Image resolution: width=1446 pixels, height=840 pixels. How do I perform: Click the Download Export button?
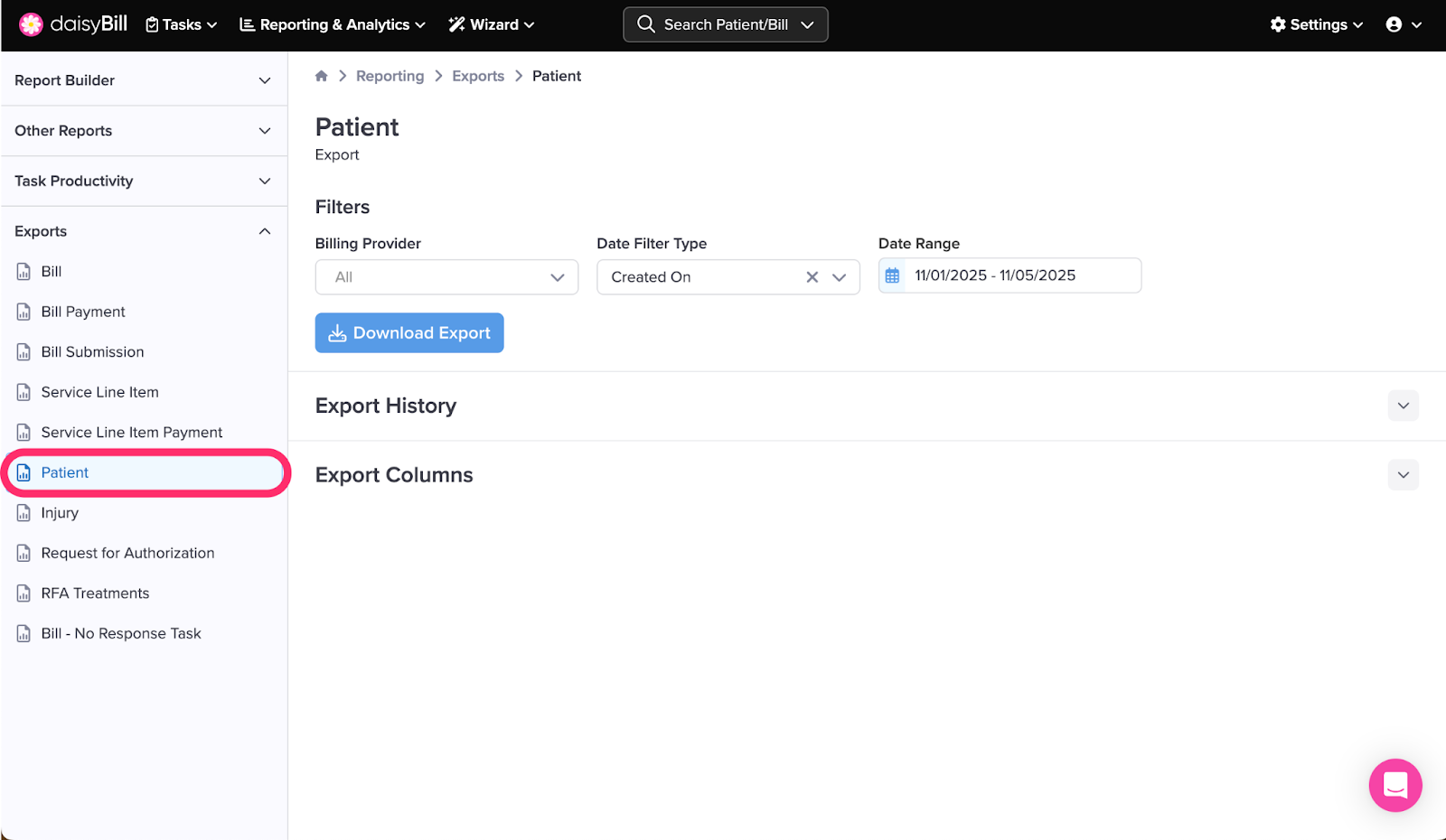pyautogui.click(x=409, y=333)
